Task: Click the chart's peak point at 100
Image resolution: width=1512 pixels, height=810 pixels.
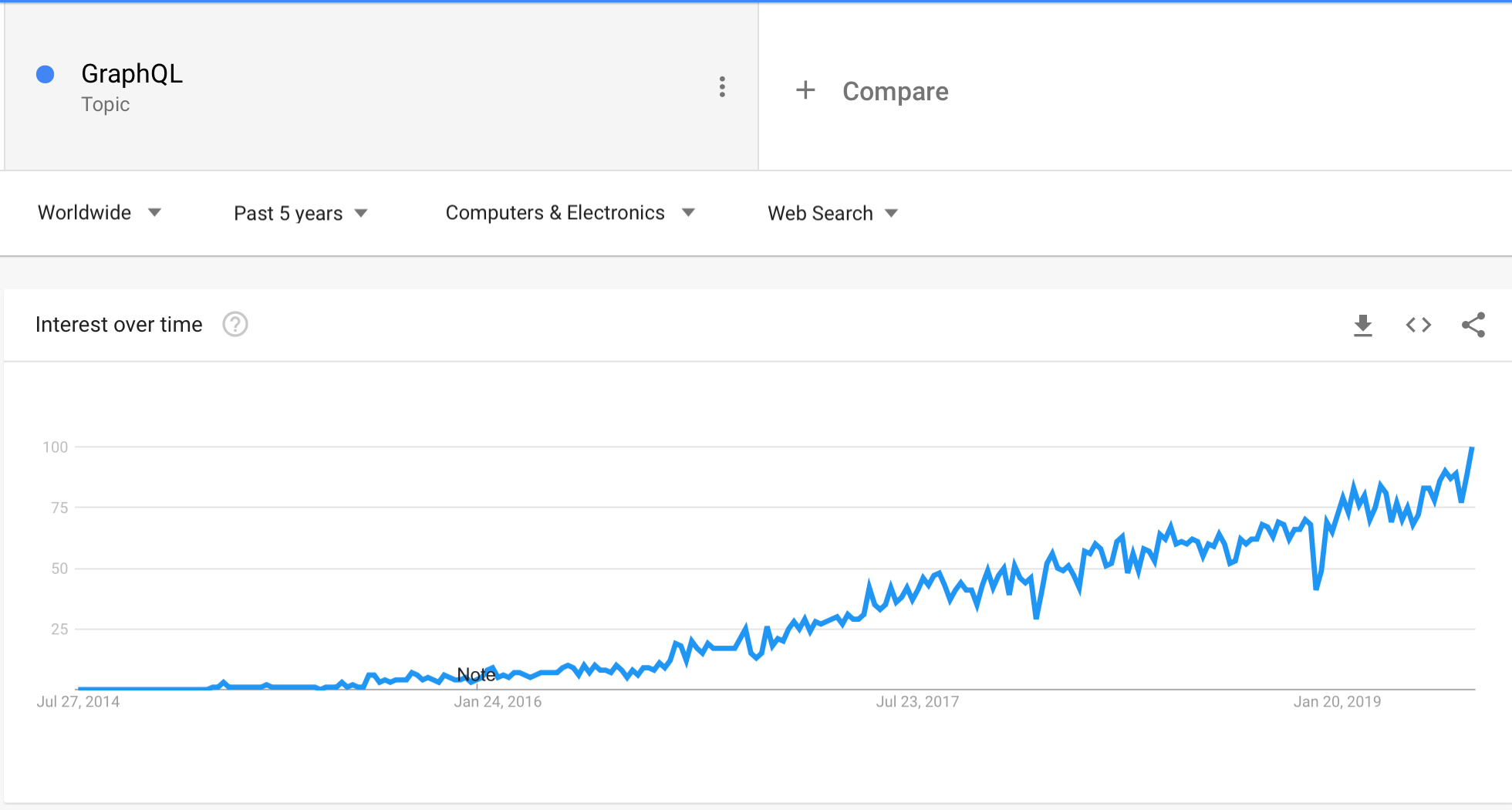Action: pyautogui.click(x=1471, y=448)
